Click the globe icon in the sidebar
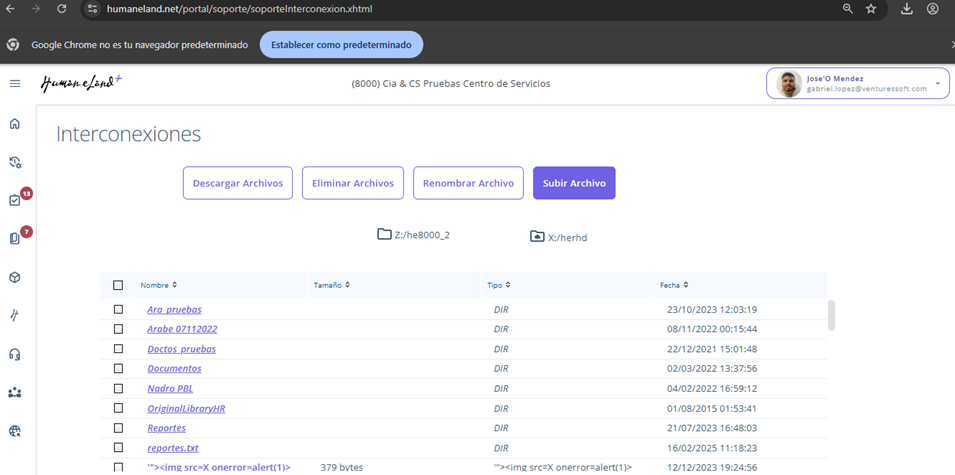Screen dimensions: 955x475 pos(15,431)
